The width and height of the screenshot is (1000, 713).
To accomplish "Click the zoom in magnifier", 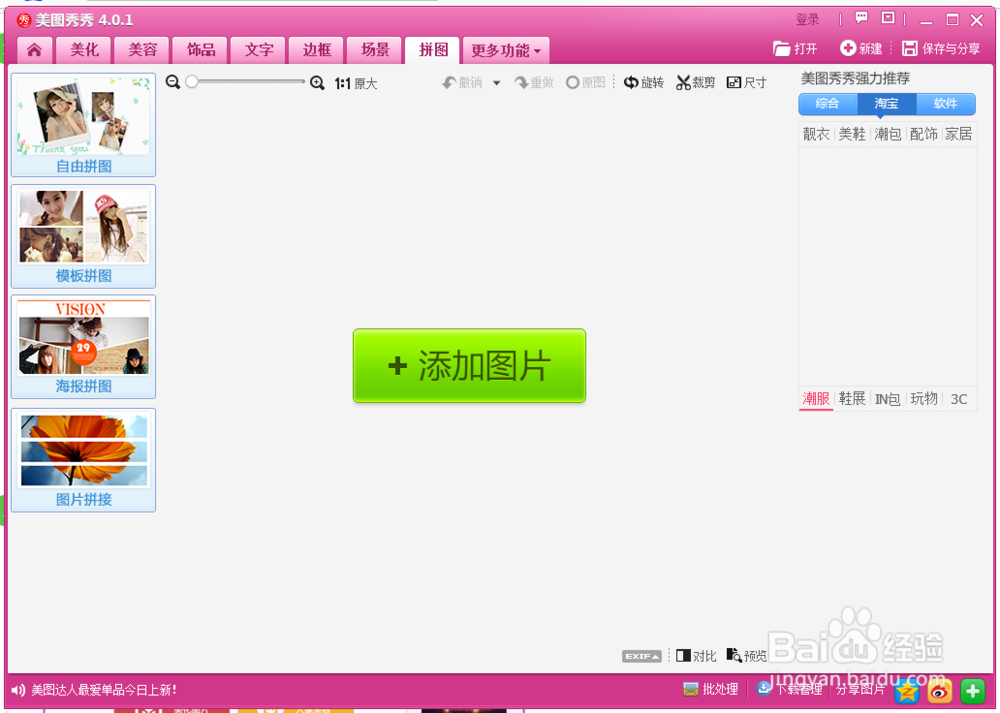I will (x=317, y=83).
